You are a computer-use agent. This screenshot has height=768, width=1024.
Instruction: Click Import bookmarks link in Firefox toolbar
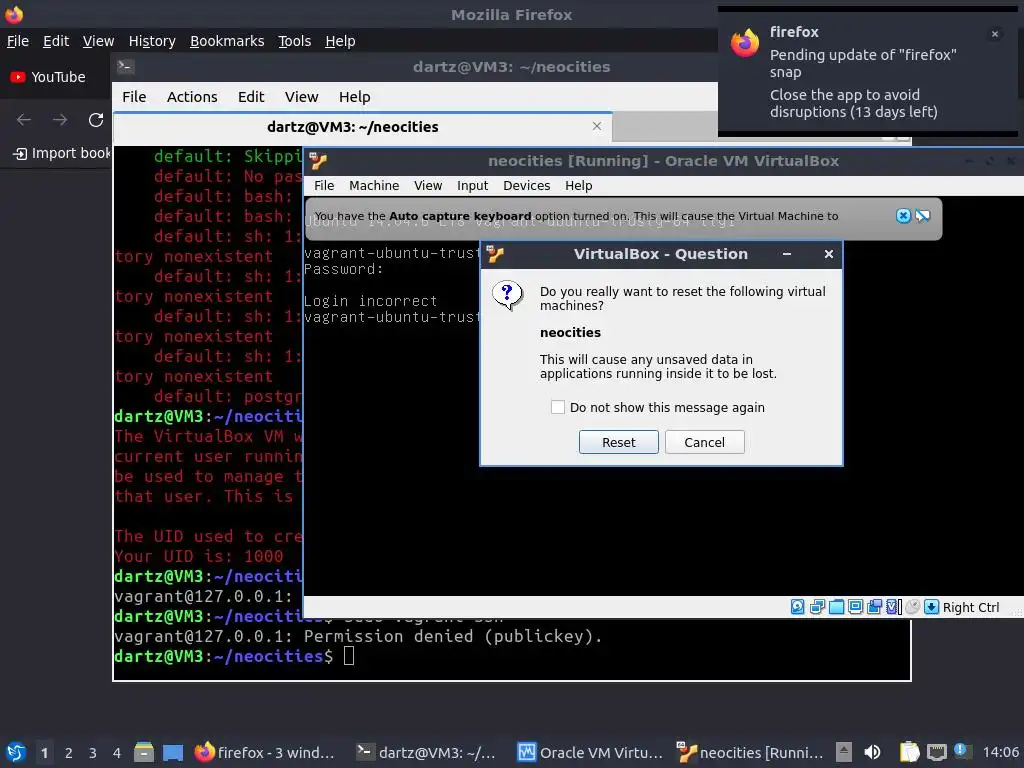coord(63,153)
